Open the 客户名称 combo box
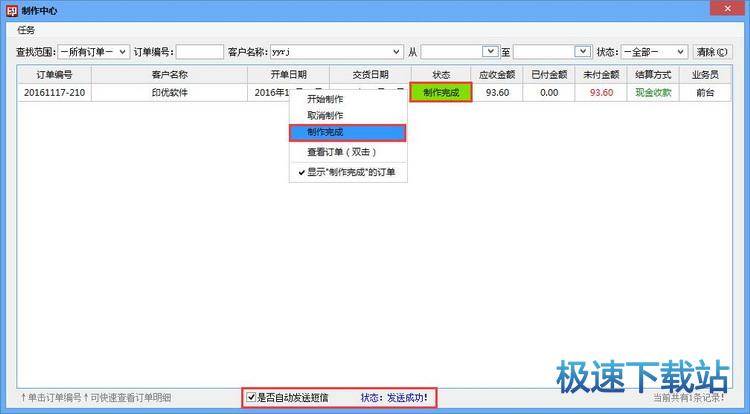 click(x=336, y=52)
